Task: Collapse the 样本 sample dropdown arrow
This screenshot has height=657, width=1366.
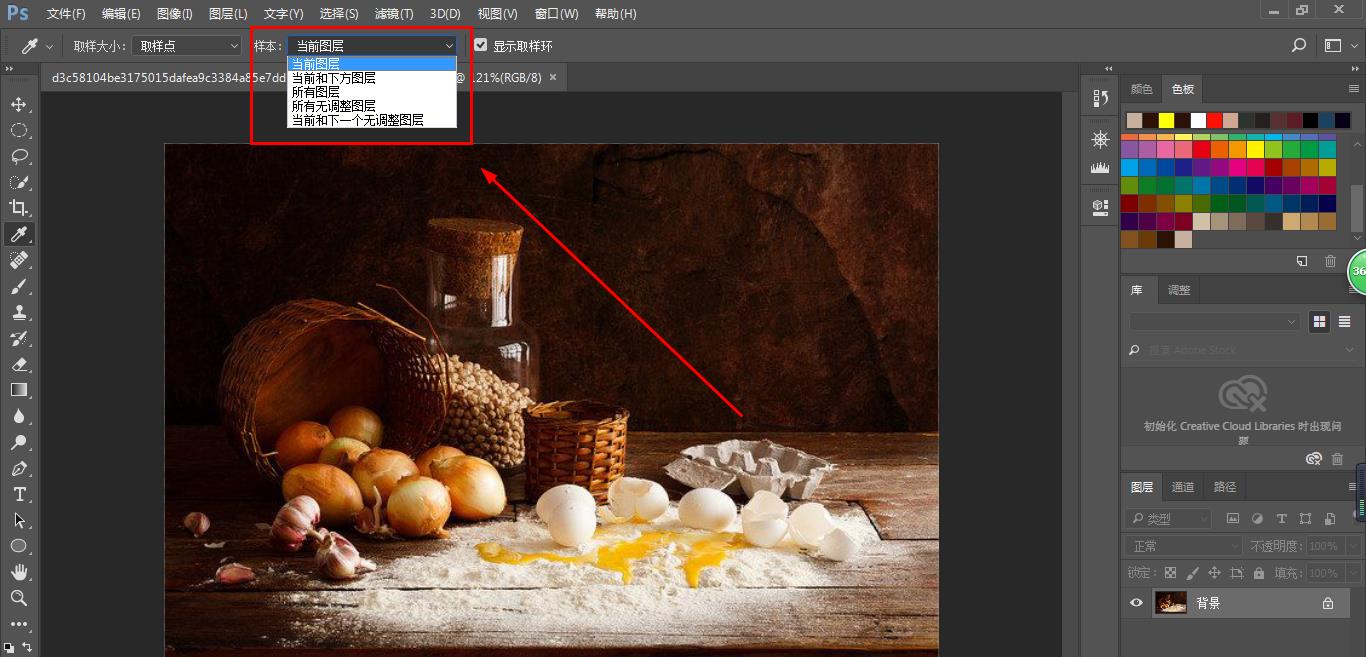Action: pyautogui.click(x=449, y=46)
